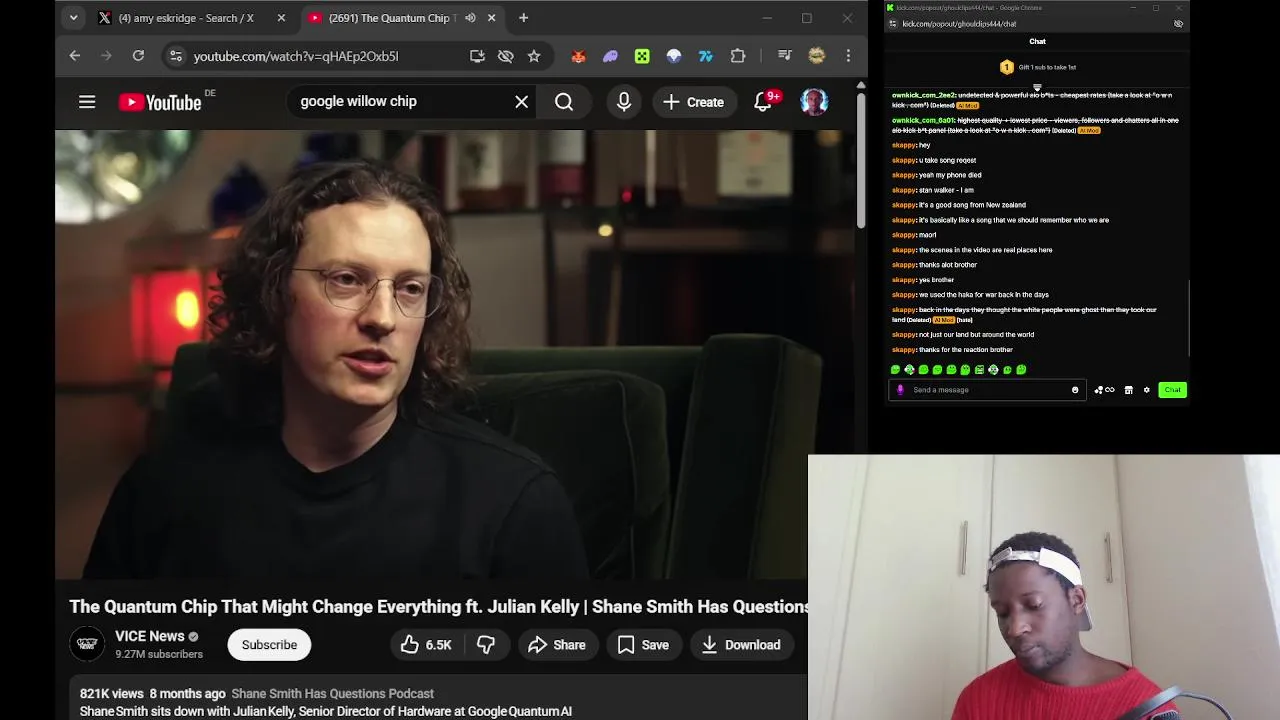Click the crossed-eye tracking protection icon in YouTube window
Viewport: 1280px width, 720px height.
(x=506, y=56)
